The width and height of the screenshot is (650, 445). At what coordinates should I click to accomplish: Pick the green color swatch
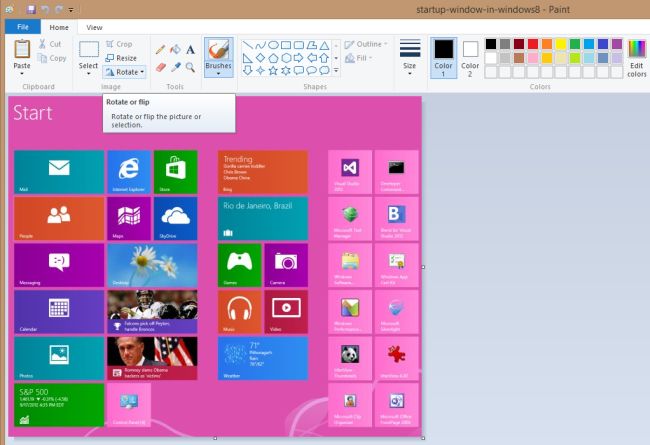click(x=575, y=44)
